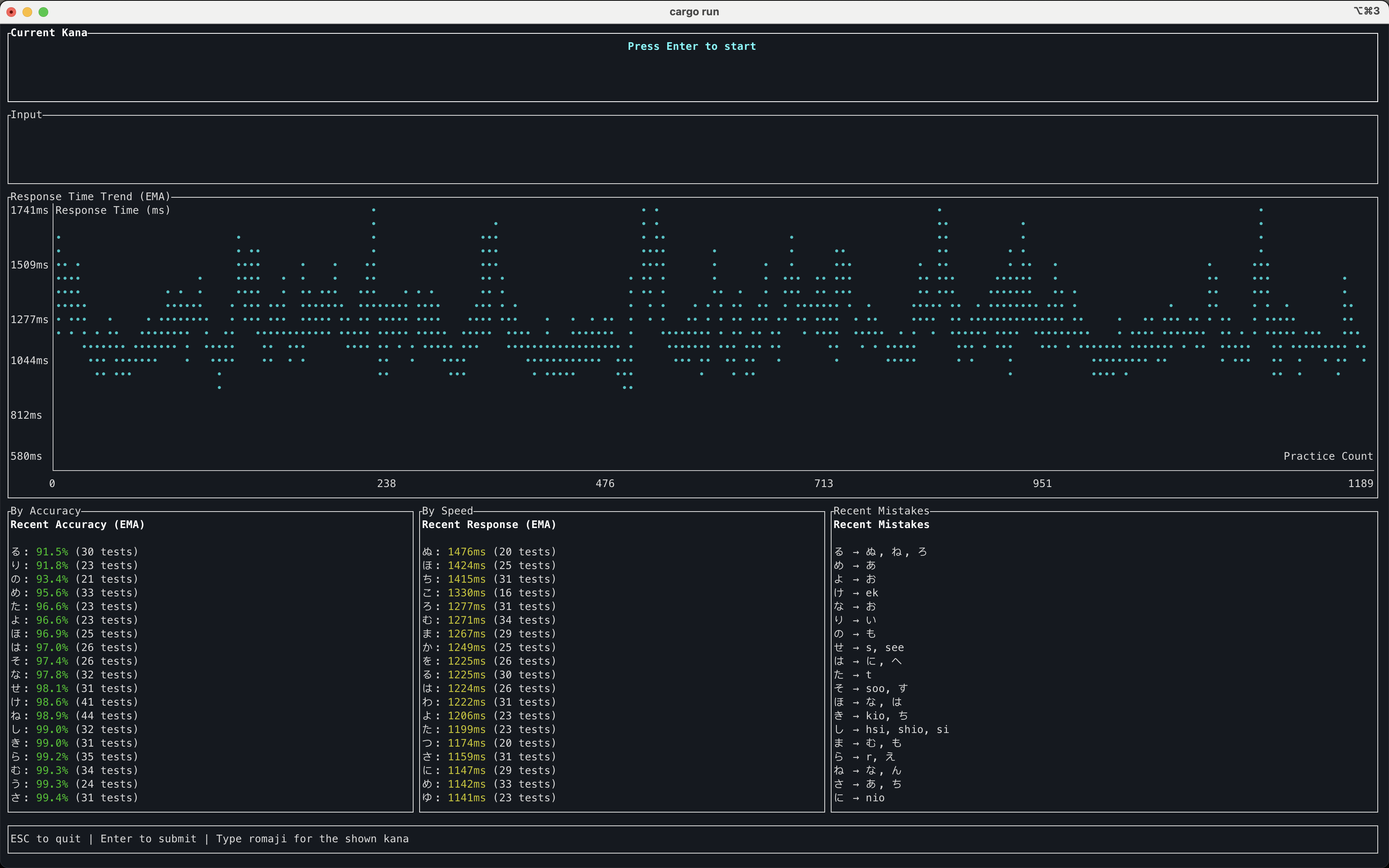1389x868 pixels.
Task: Select the め 95.6% accuracy row
Action: pos(75,593)
